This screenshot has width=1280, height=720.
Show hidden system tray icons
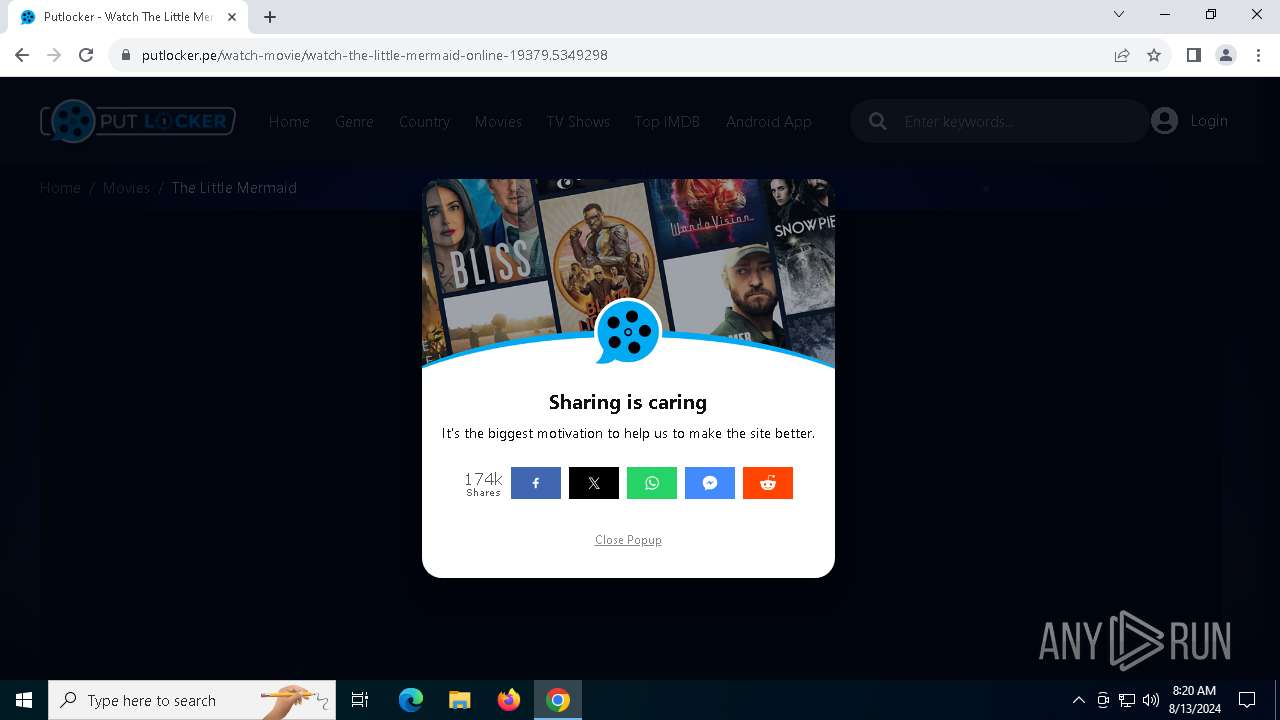[1078, 700]
